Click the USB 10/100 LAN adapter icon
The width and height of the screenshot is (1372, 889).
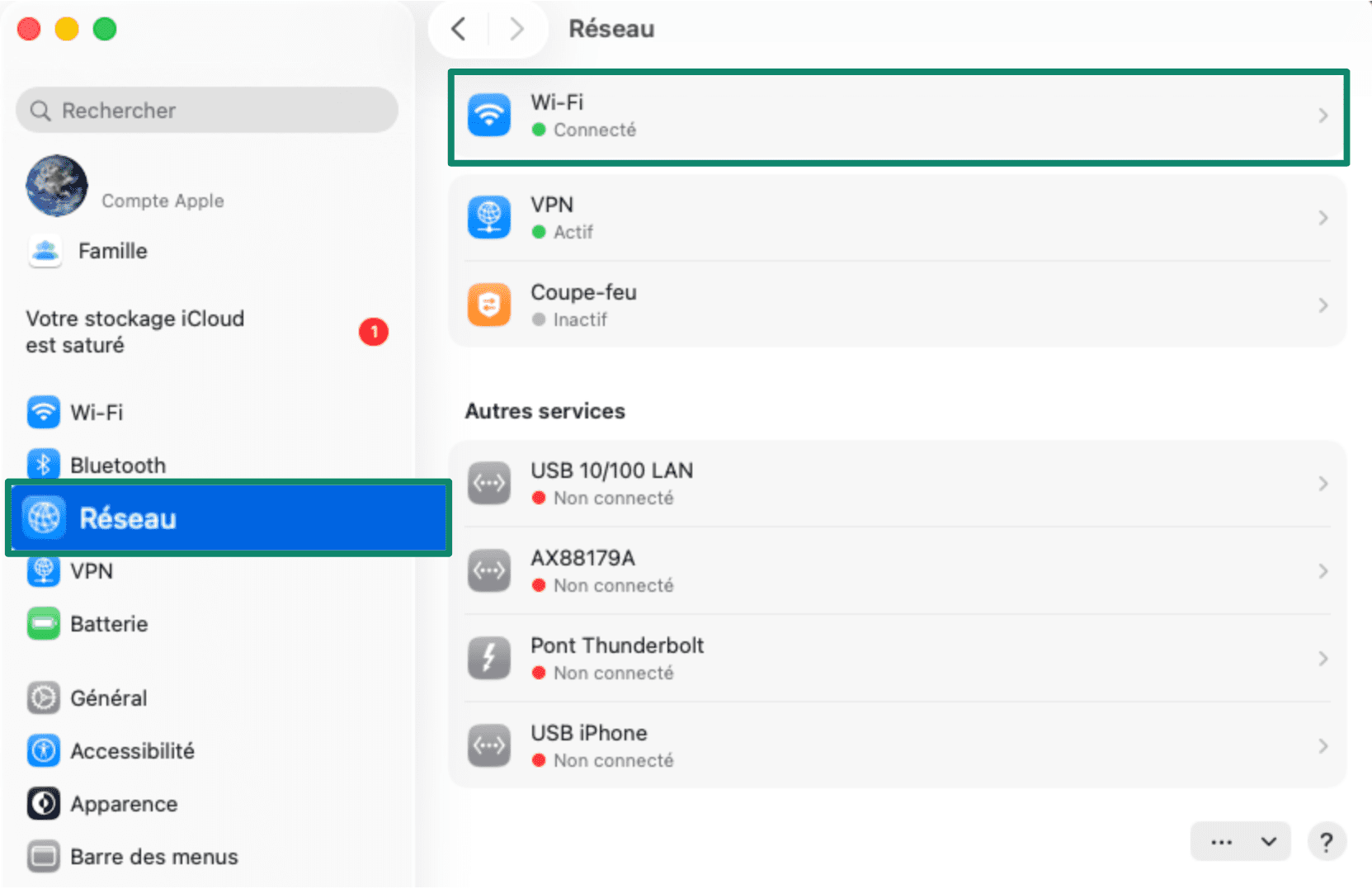(488, 483)
